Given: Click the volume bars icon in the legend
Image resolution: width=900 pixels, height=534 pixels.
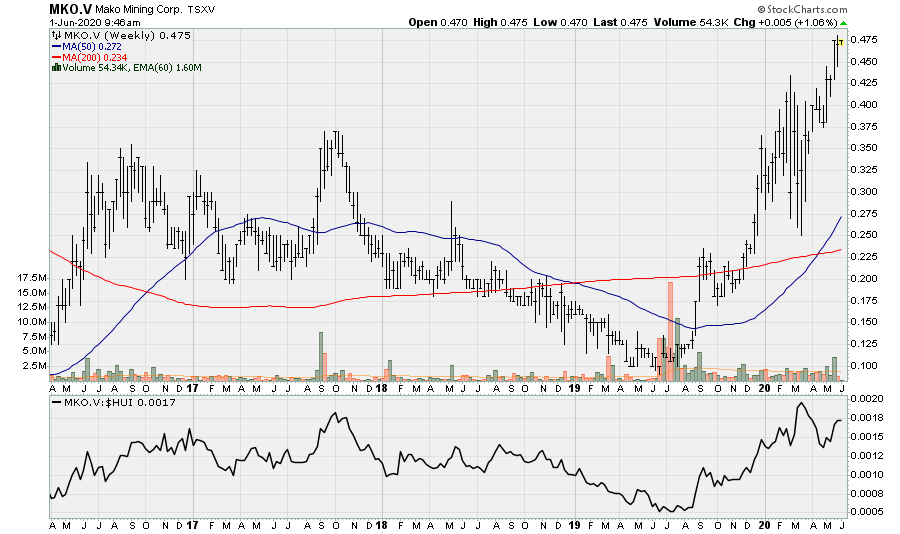Looking at the screenshot, I should [x=56, y=68].
